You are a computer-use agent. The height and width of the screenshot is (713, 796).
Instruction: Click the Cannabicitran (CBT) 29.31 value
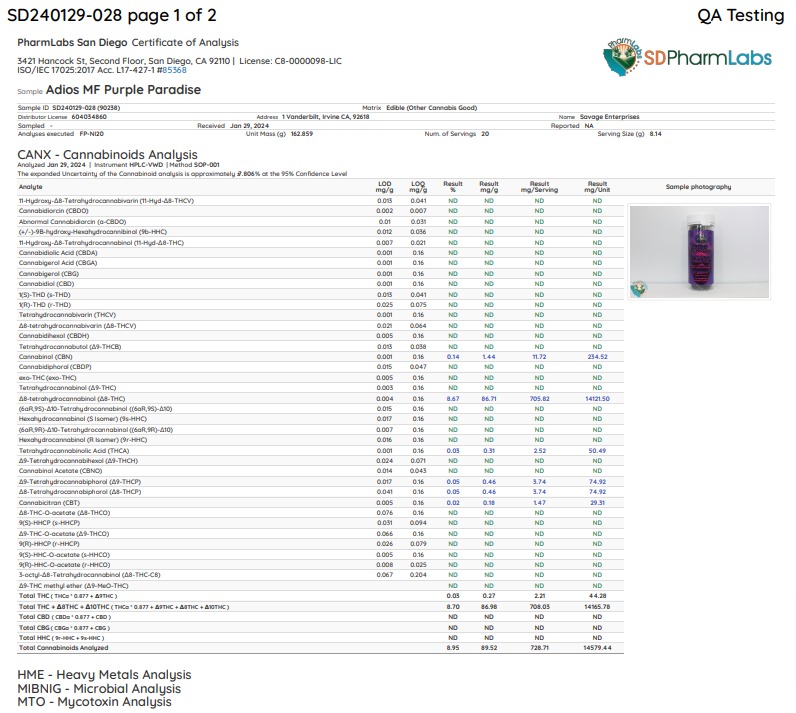tap(598, 503)
